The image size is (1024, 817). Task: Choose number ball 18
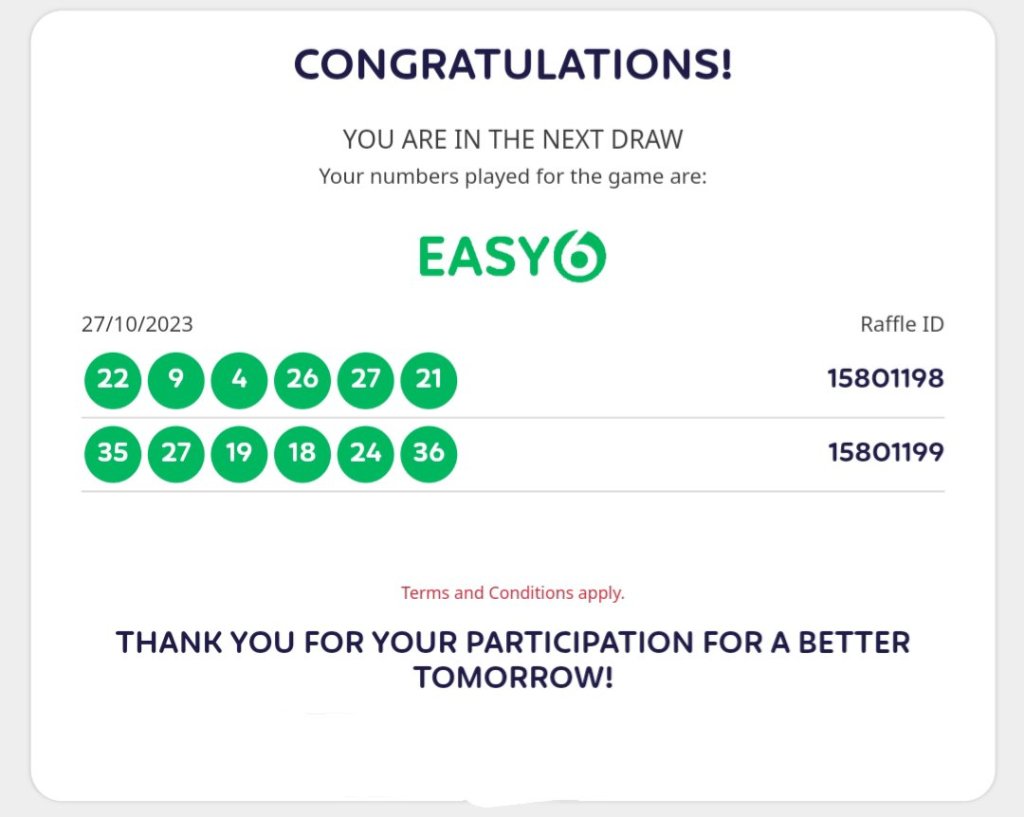point(302,453)
